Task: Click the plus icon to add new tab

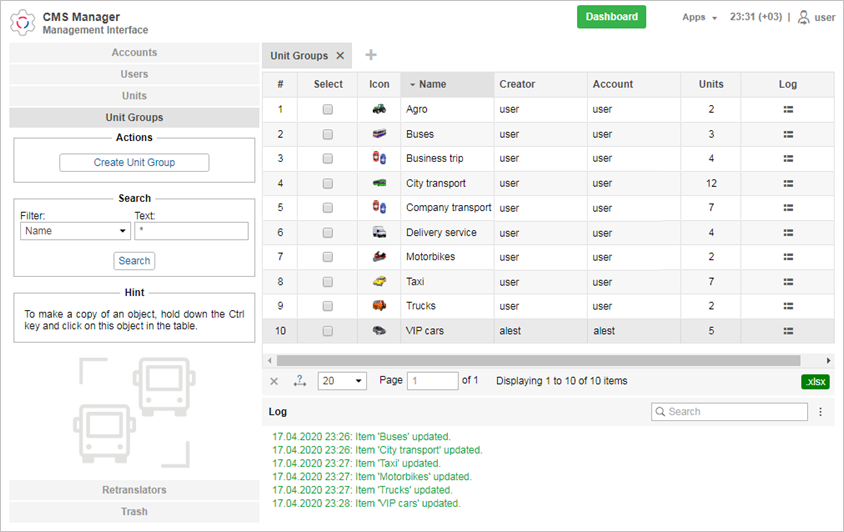Action: tap(371, 55)
